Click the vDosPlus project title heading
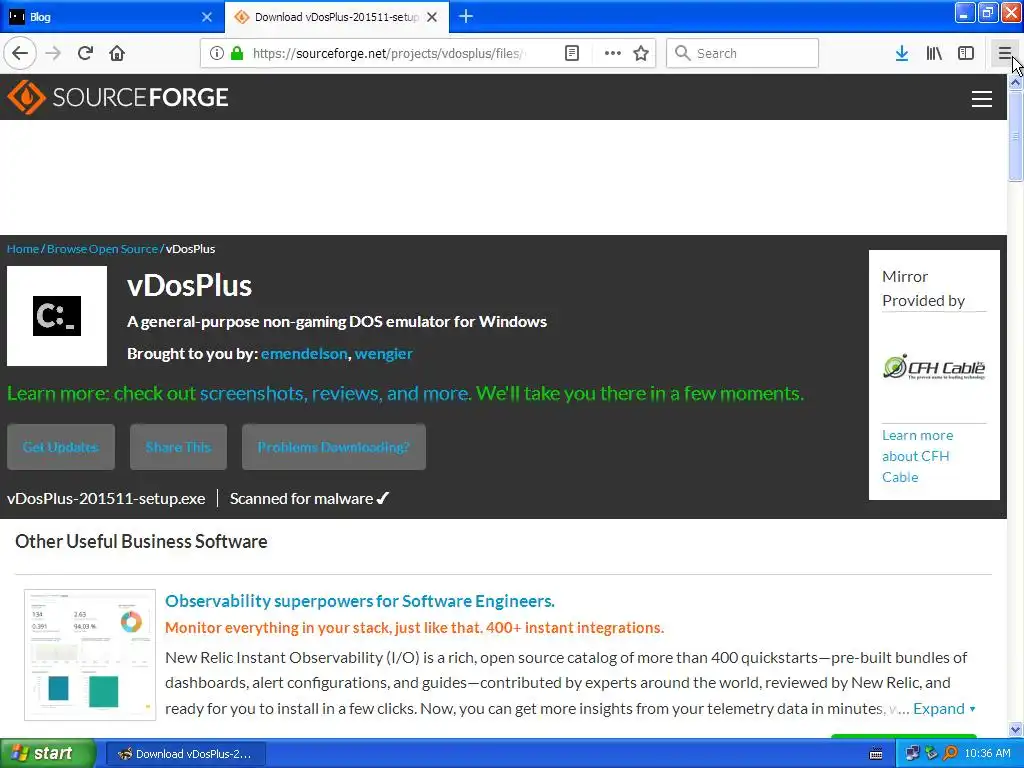This screenshot has height=768, width=1024. (189, 285)
